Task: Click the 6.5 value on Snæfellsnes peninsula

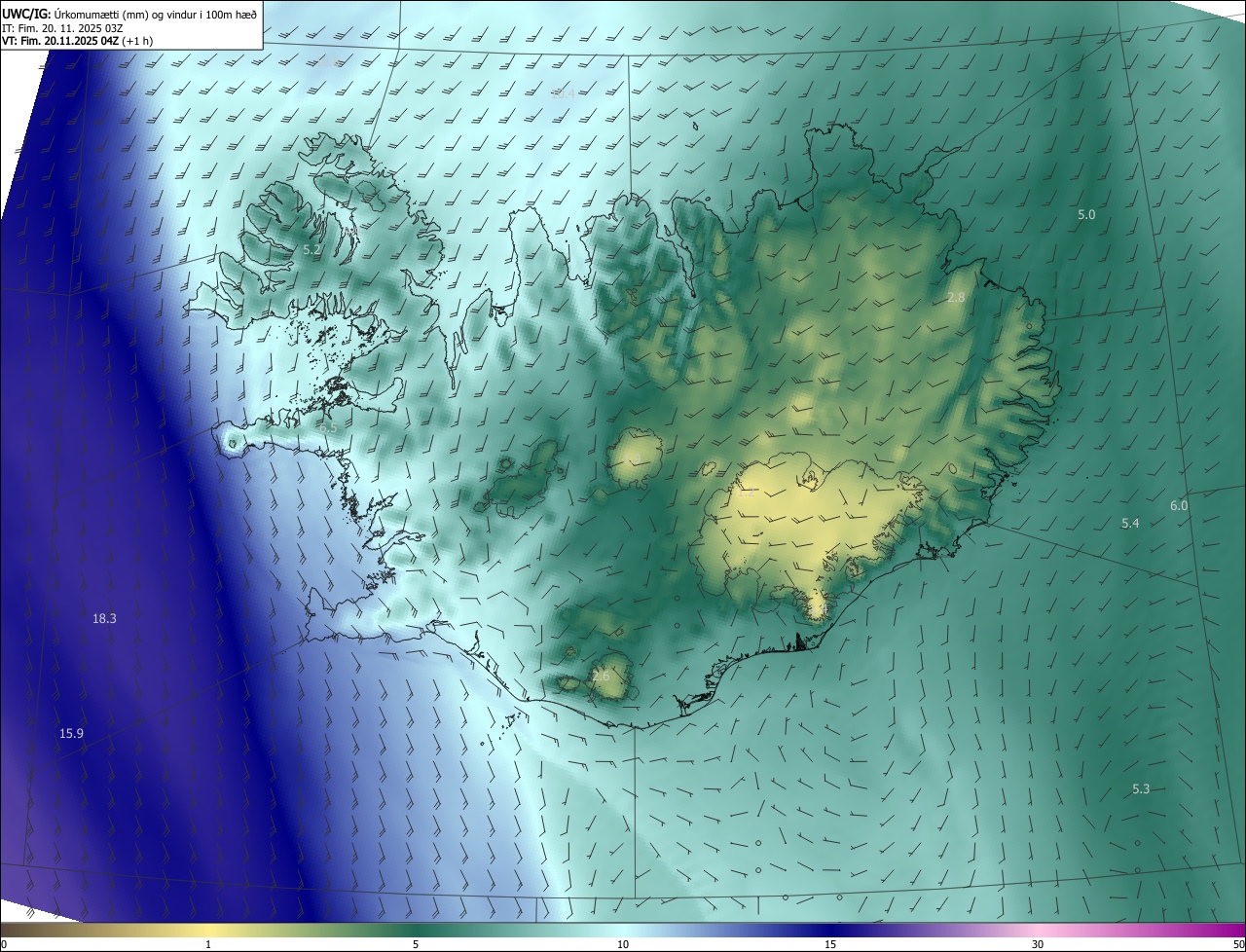Action: coord(327,428)
